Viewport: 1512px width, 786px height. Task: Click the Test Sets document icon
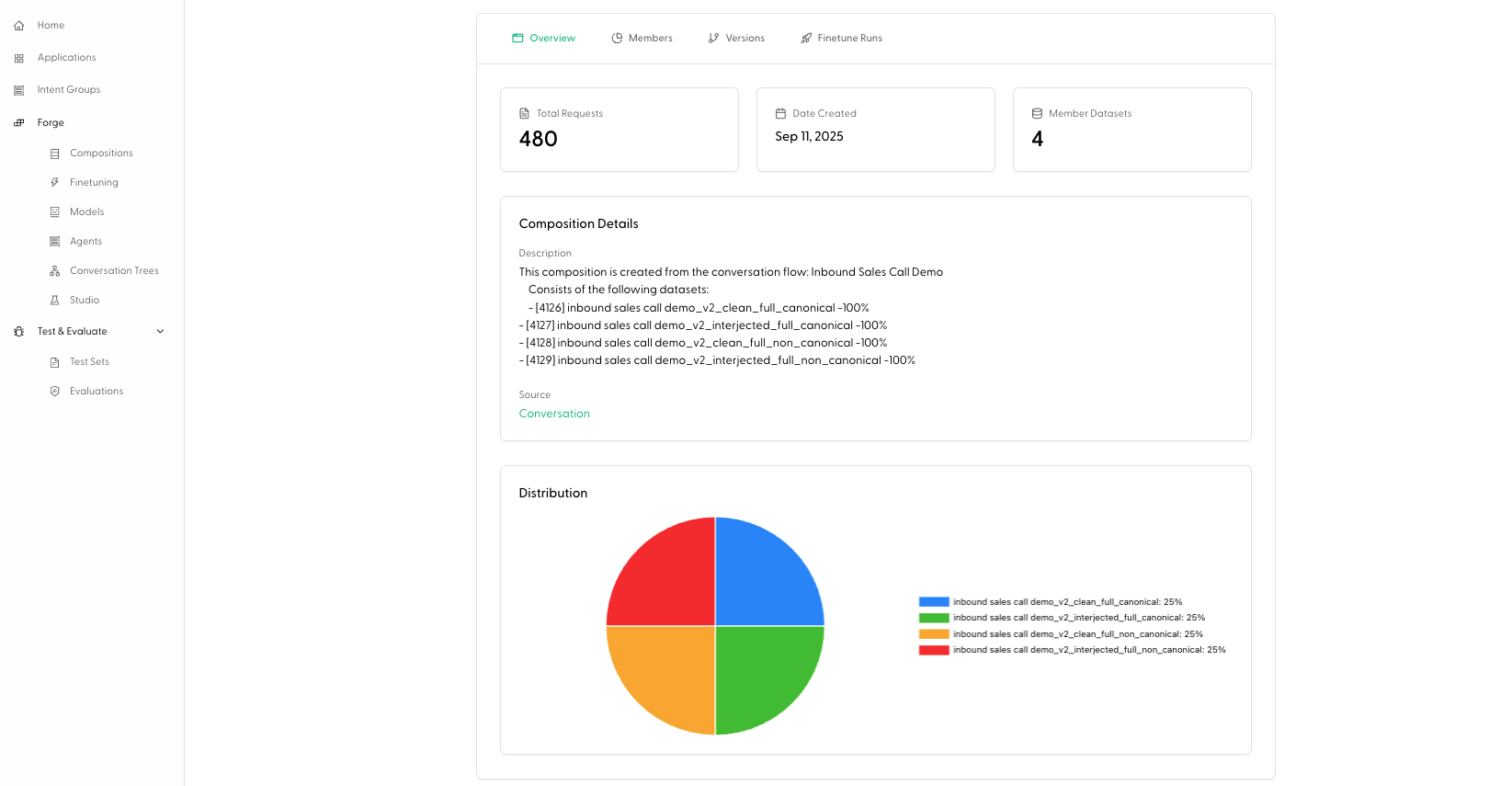pyautogui.click(x=54, y=362)
